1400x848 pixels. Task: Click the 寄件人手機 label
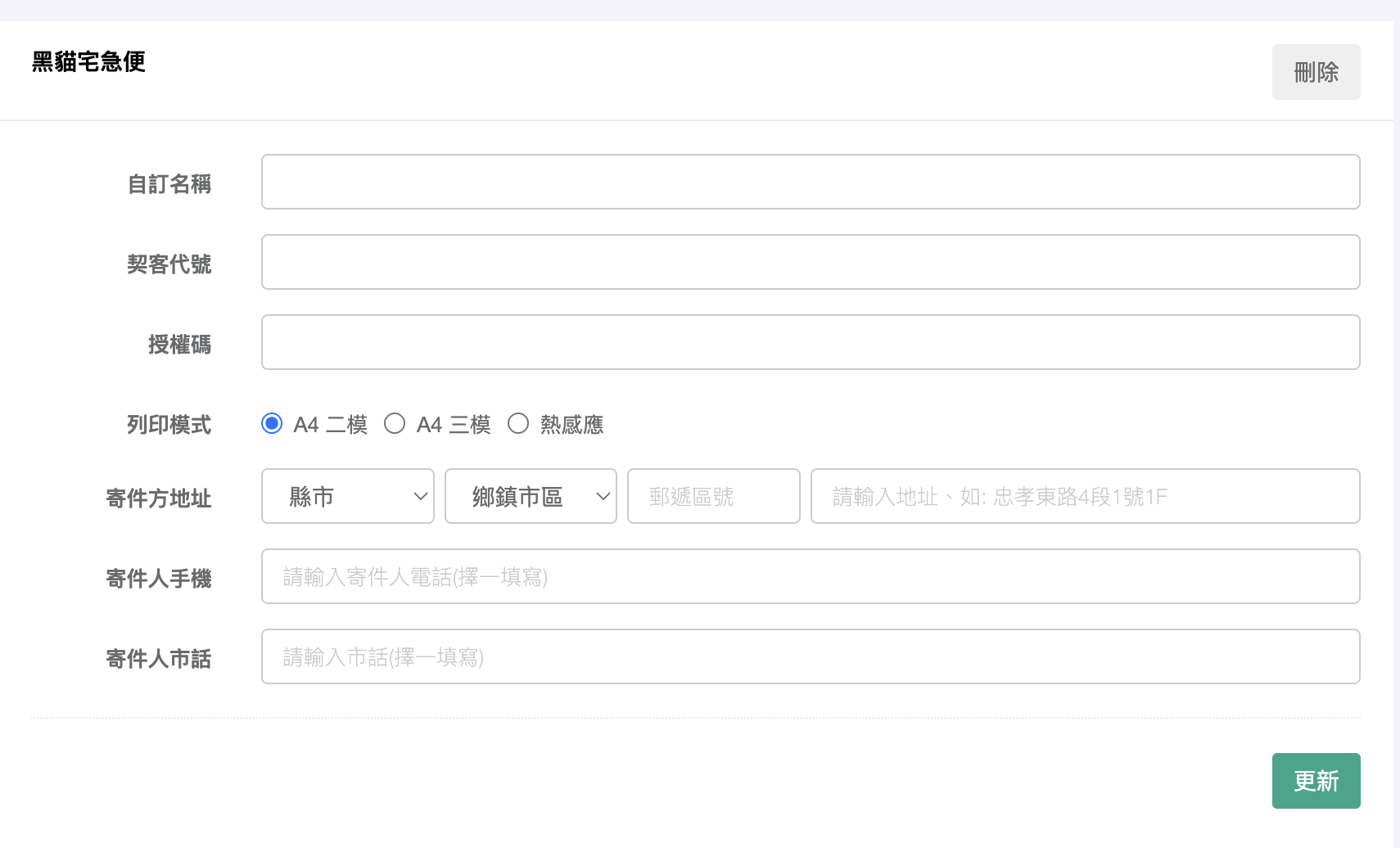click(x=158, y=578)
